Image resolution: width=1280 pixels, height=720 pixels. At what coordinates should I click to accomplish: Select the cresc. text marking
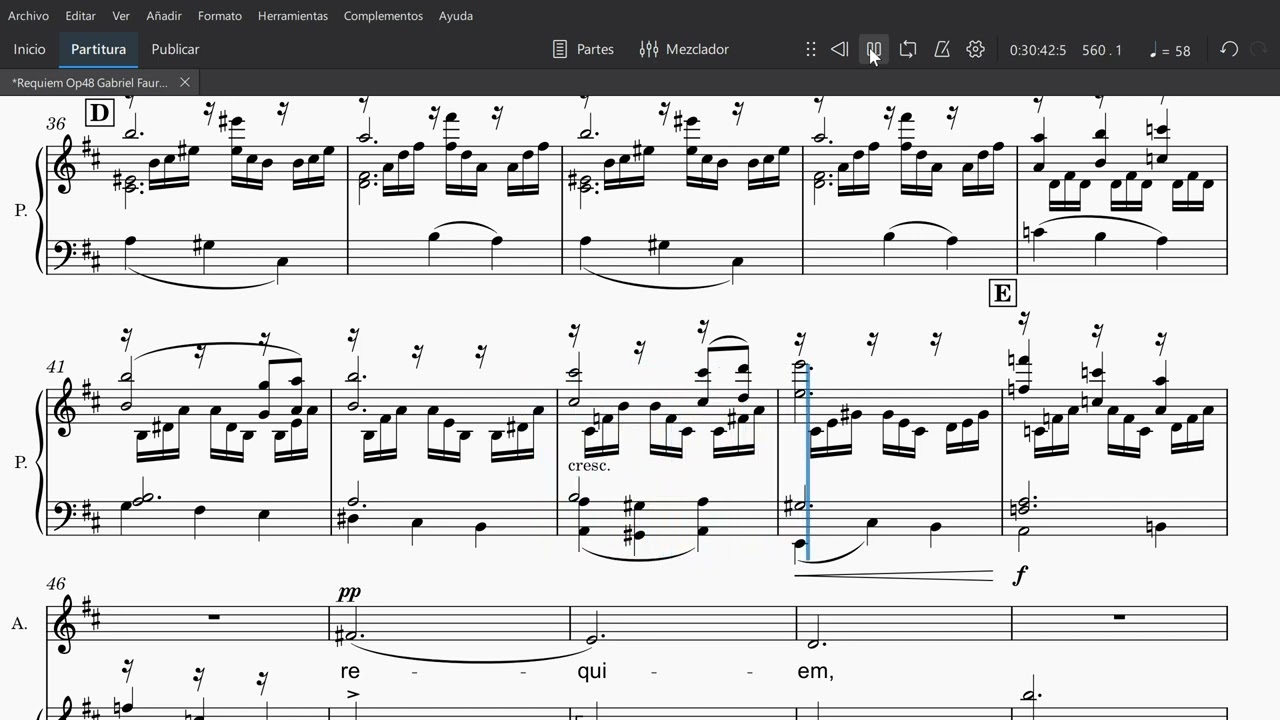(x=589, y=466)
